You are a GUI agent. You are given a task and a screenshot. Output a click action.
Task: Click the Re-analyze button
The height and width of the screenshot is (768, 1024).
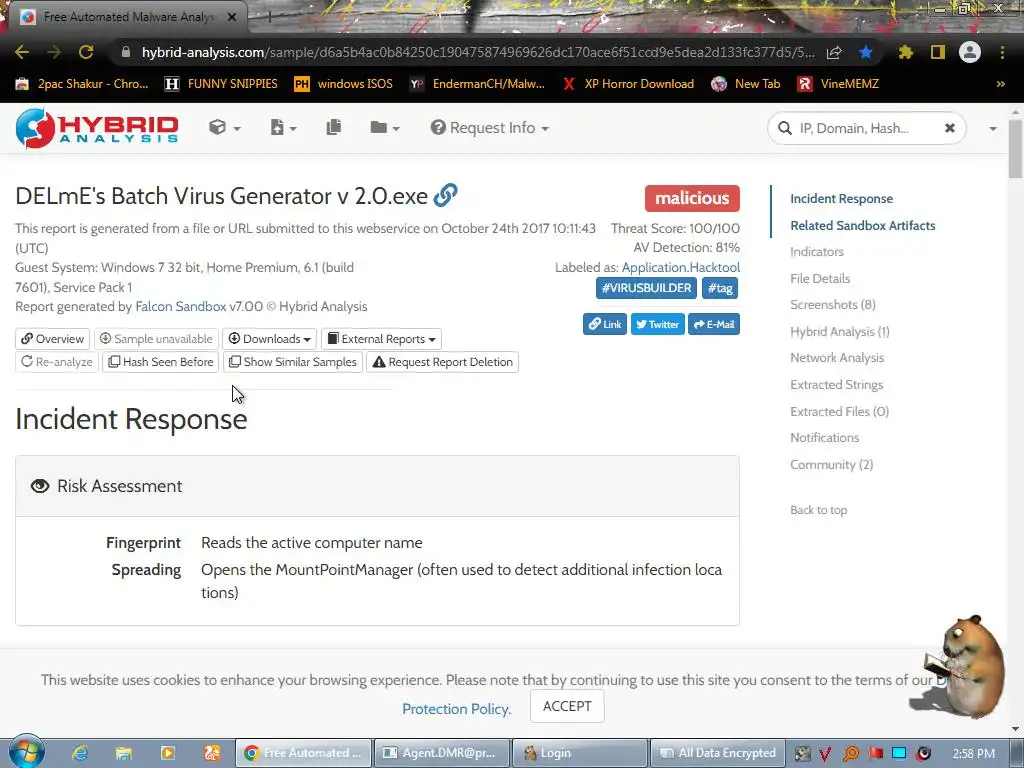pos(57,361)
